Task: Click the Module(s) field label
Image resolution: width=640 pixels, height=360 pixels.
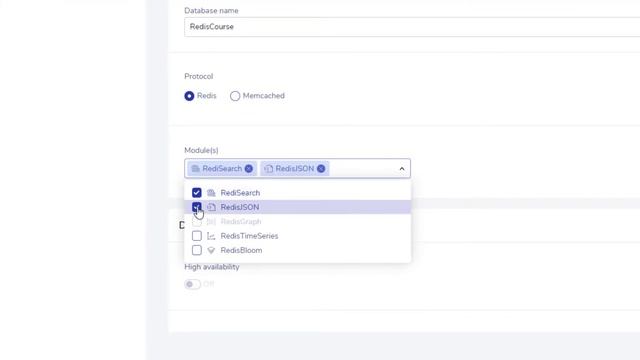Action: pos(201,150)
